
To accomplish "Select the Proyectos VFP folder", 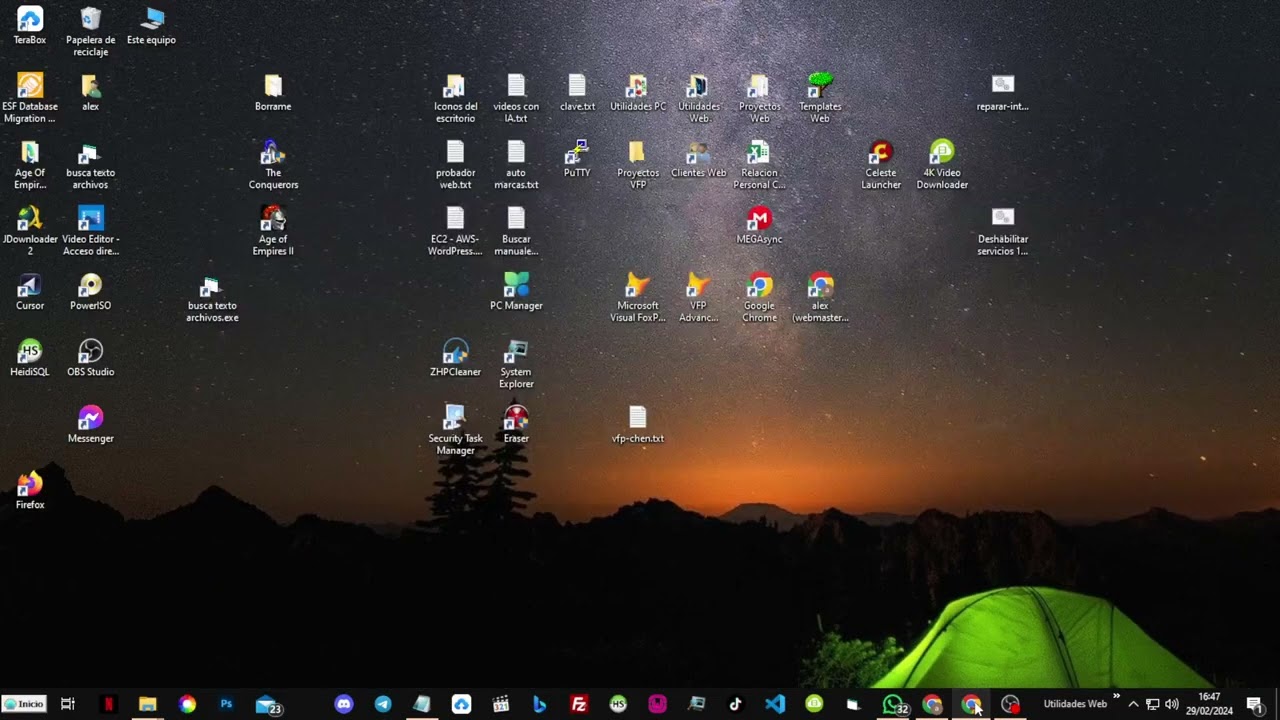I will click(x=638, y=165).
